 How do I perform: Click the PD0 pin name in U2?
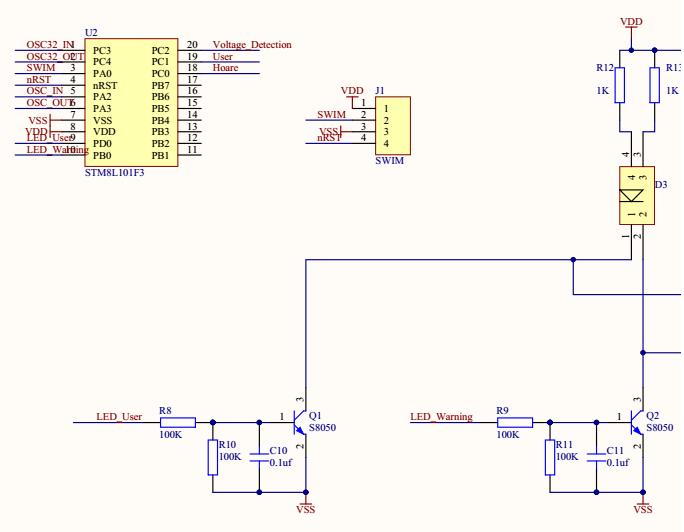click(102, 143)
